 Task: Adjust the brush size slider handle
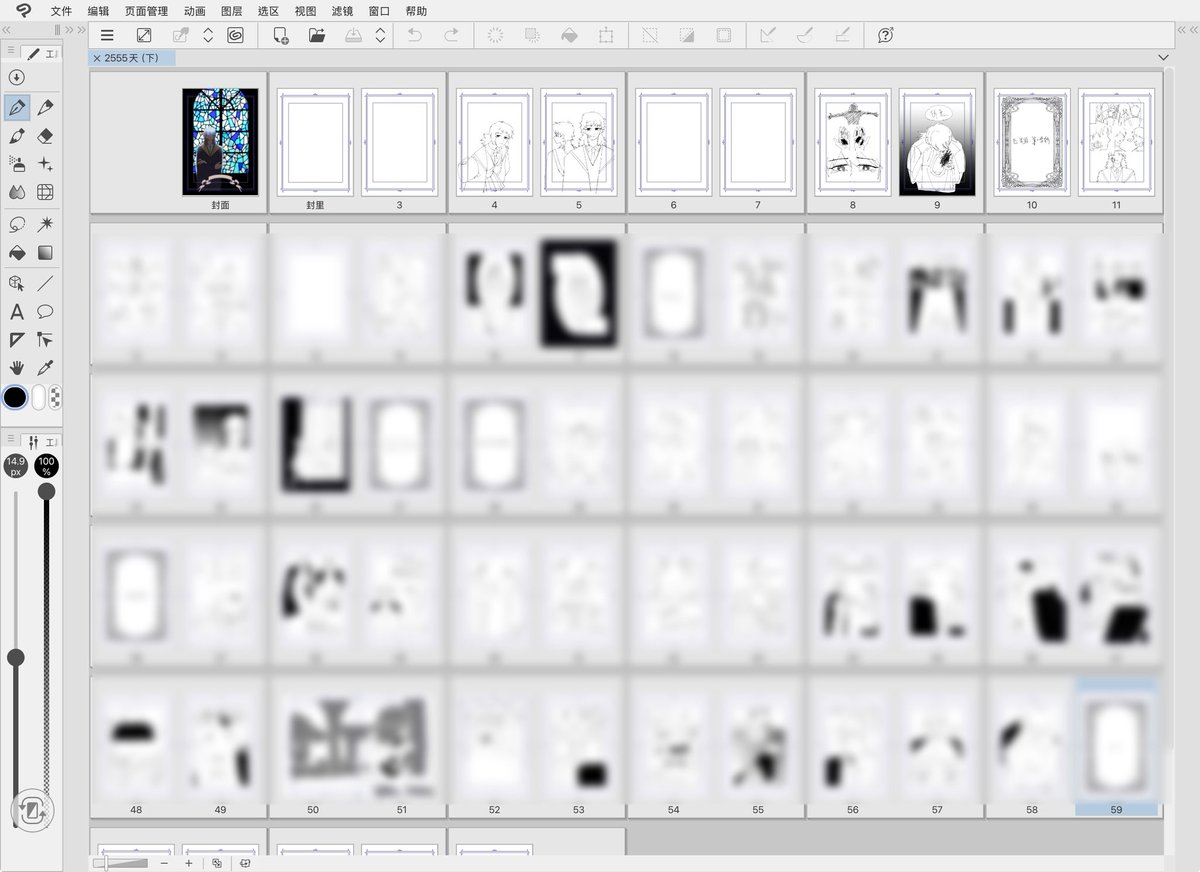(15, 657)
